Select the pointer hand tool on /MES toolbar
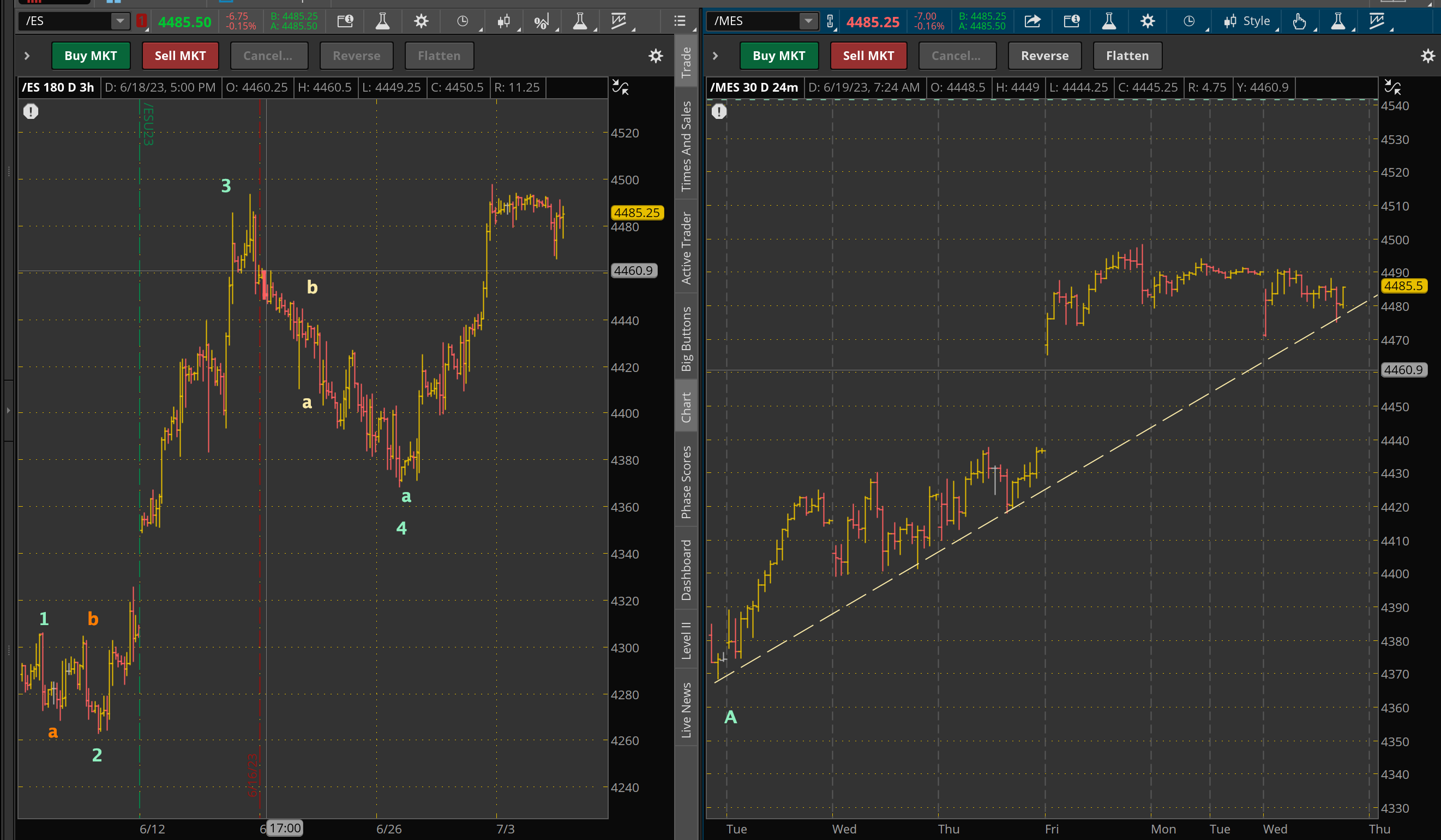The image size is (1441, 840). coord(1299,22)
